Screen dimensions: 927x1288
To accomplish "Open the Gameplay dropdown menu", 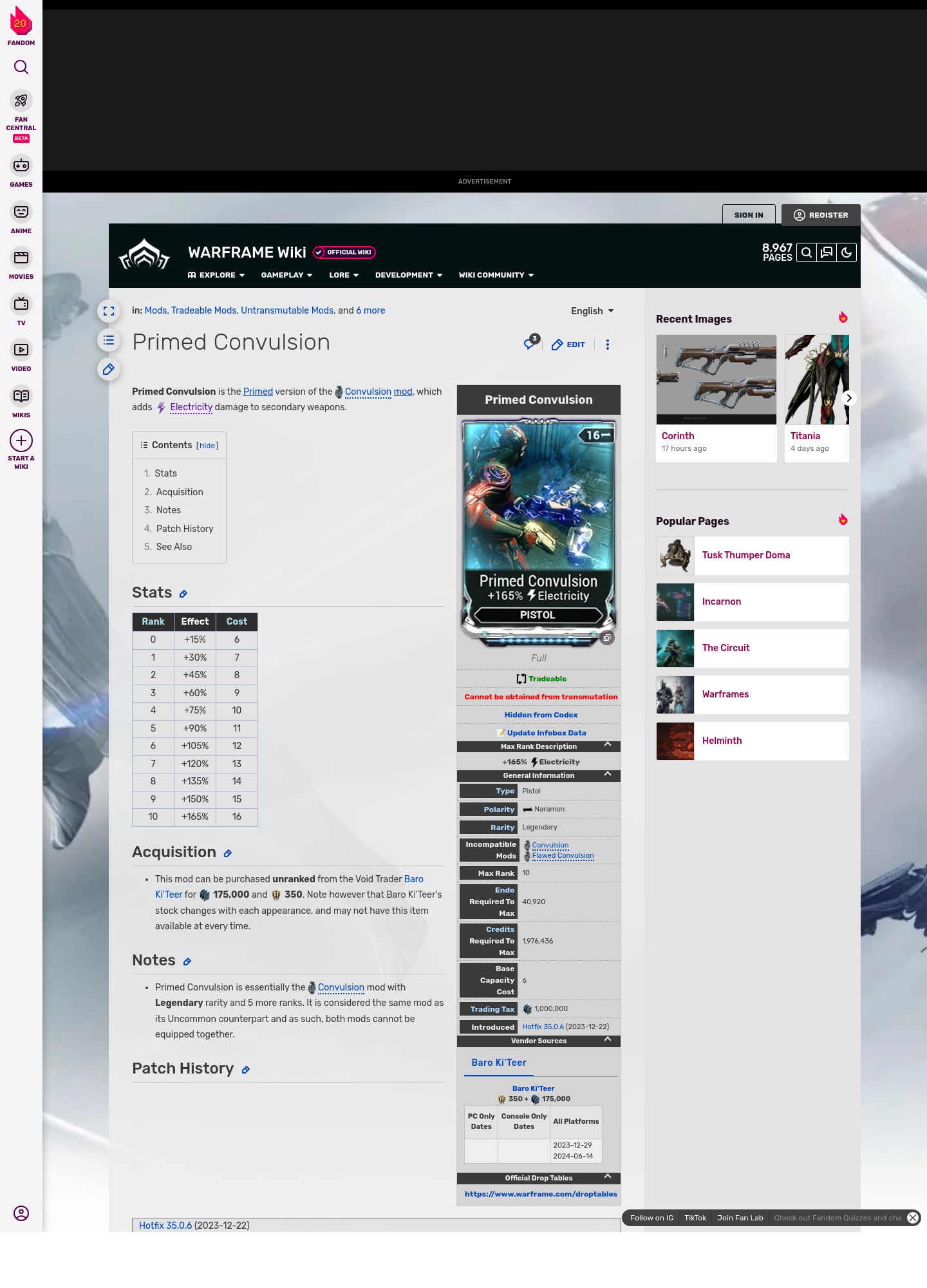I will [287, 275].
